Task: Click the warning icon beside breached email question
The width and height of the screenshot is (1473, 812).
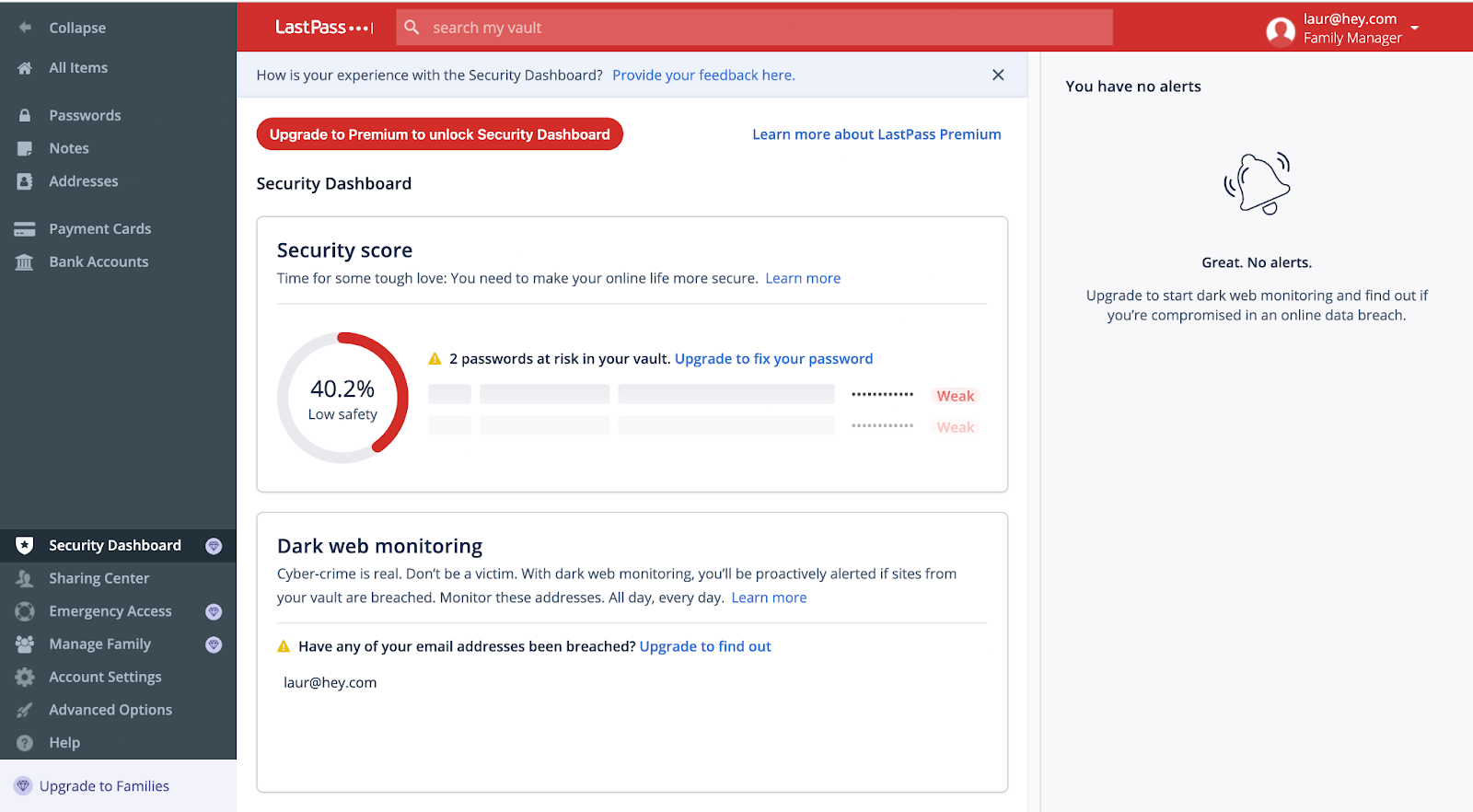Action: pyautogui.click(x=284, y=647)
